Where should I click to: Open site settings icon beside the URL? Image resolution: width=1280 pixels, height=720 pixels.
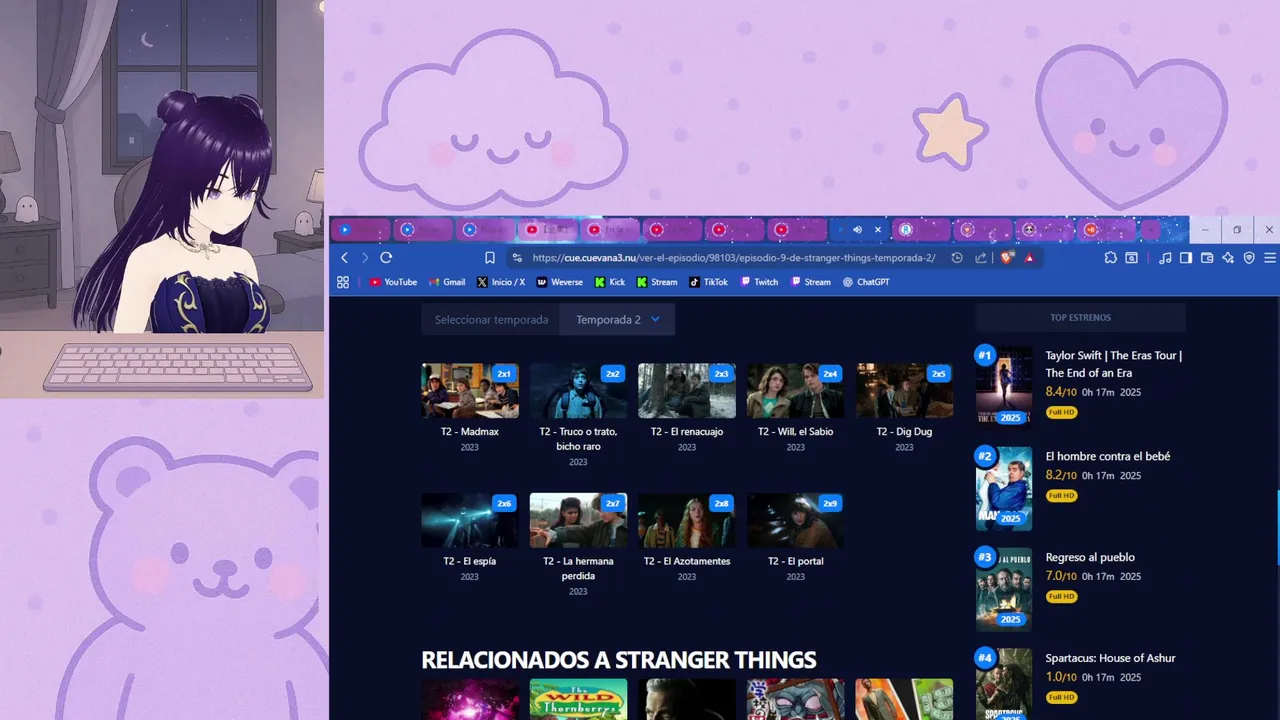pos(517,258)
